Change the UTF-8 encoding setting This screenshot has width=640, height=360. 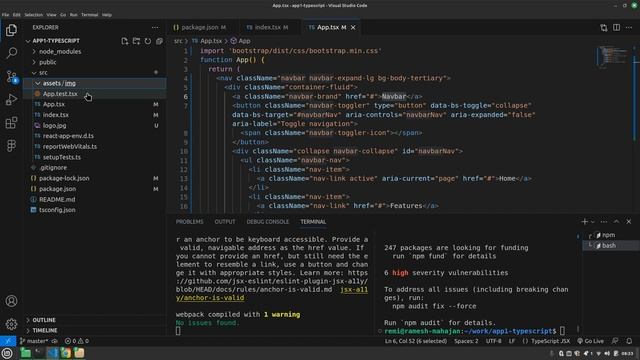493,341
